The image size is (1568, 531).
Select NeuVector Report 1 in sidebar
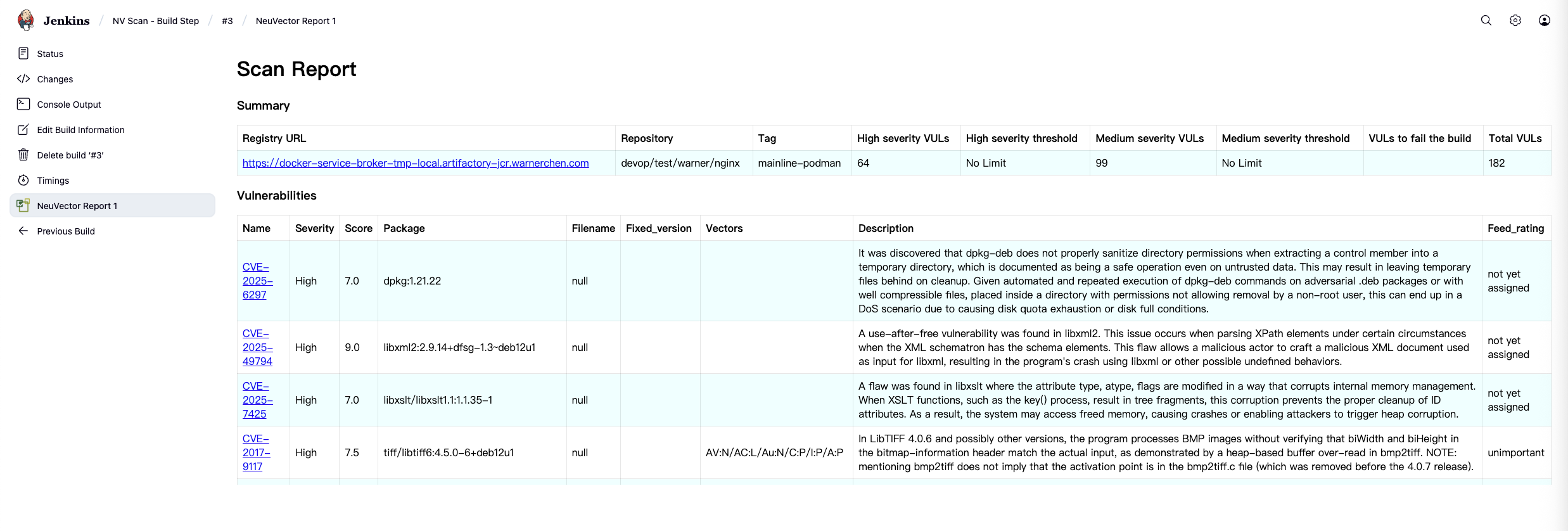[77, 206]
